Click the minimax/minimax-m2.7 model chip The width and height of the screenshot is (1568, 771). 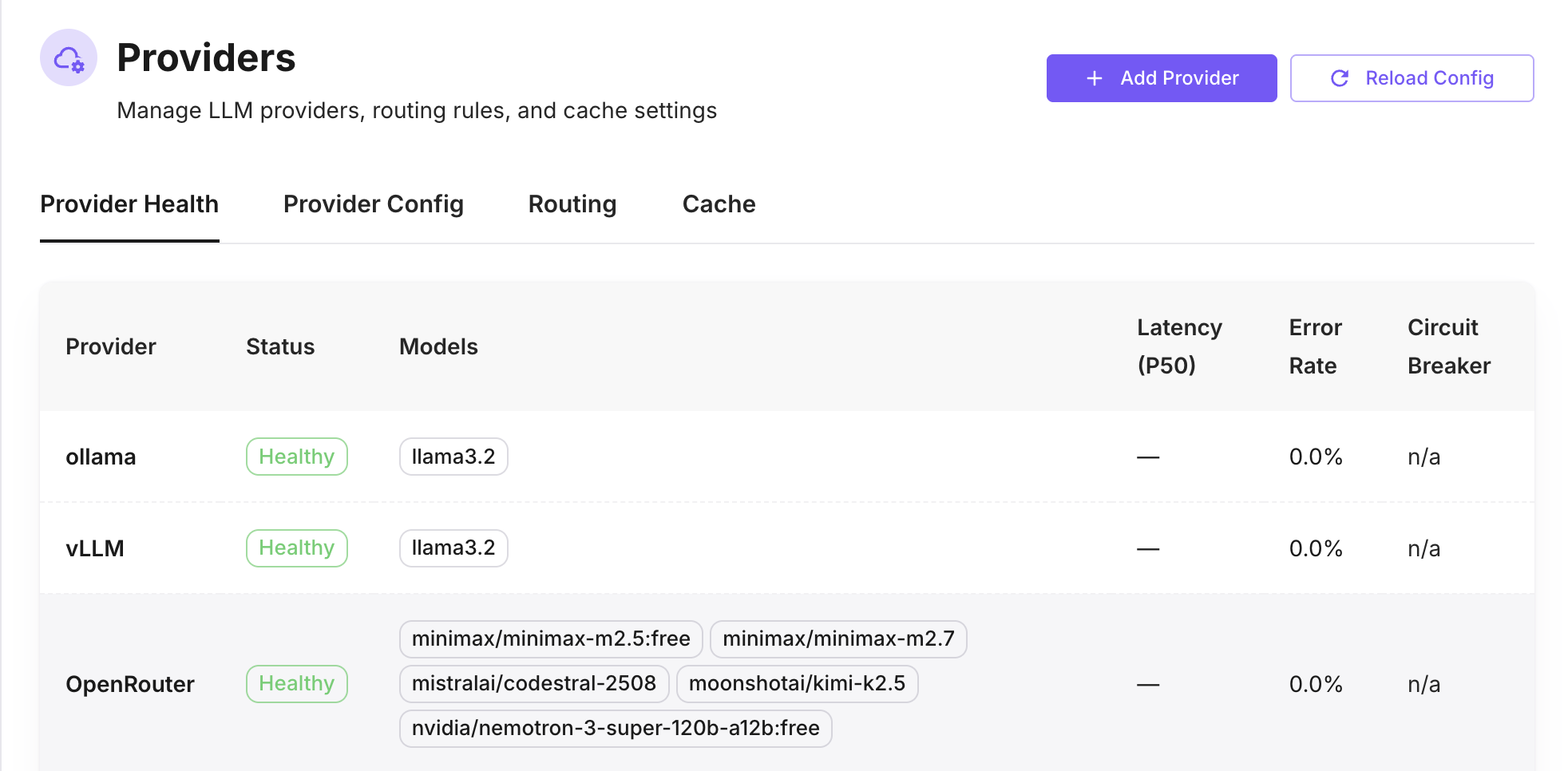coord(838,639)
